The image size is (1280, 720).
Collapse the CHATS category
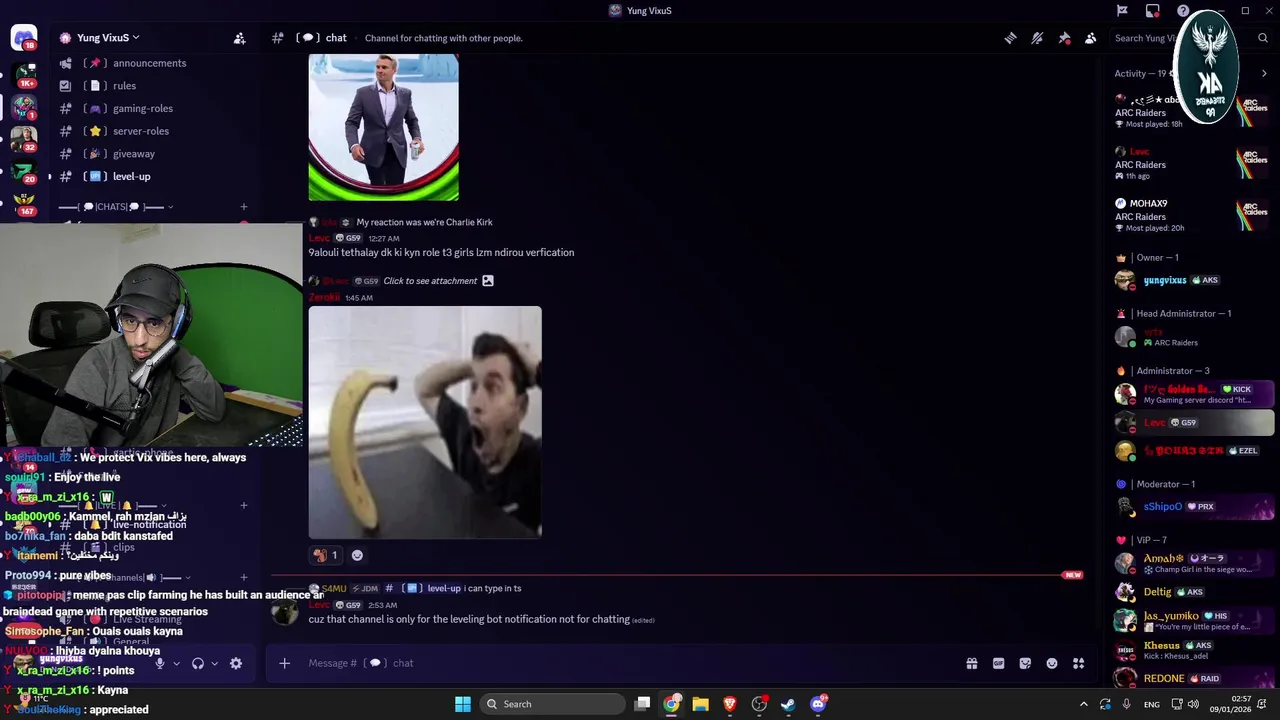(115, 207)
